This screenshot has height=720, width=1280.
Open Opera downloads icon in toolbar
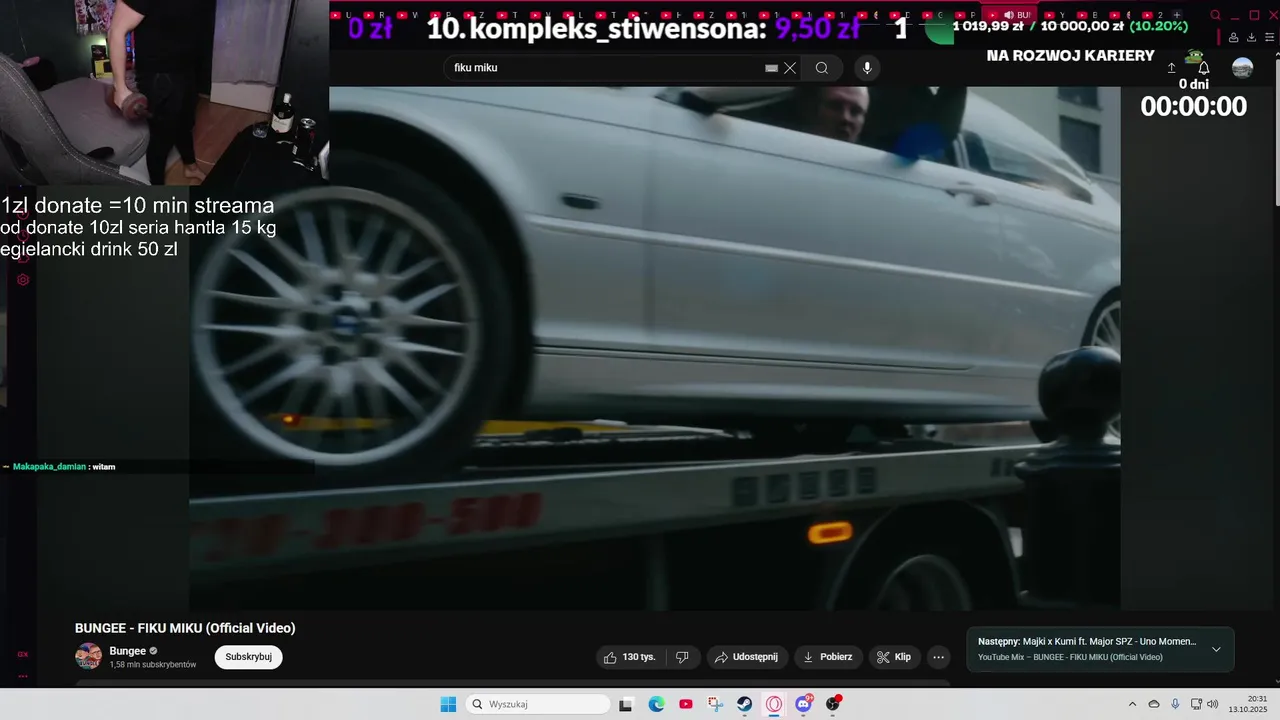pyautogui.click(x=1252, y=37)
